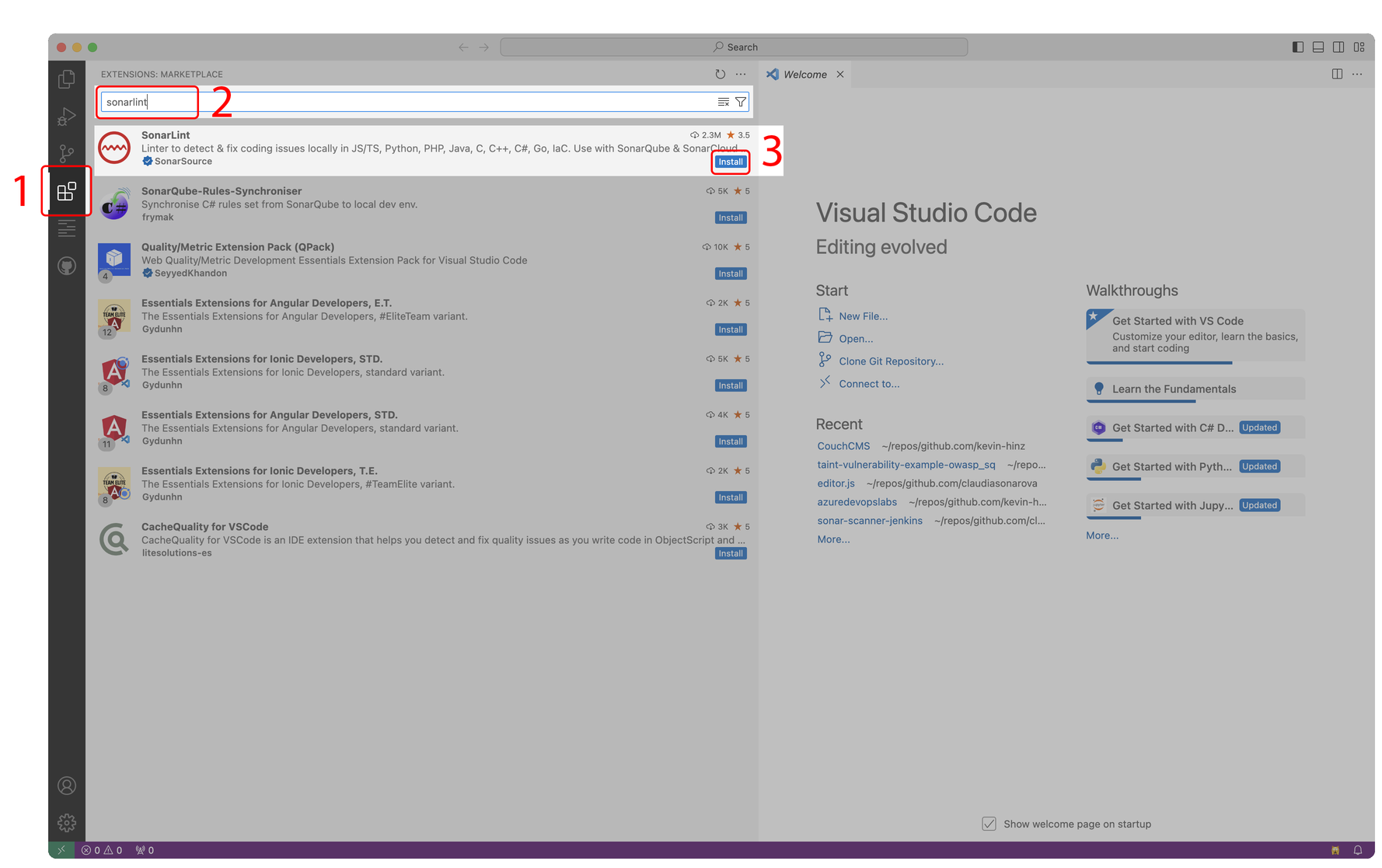This screenshot has width=1382, height=868.
Task: Select CacheQuality for VSCode logo
Action: 114,539
